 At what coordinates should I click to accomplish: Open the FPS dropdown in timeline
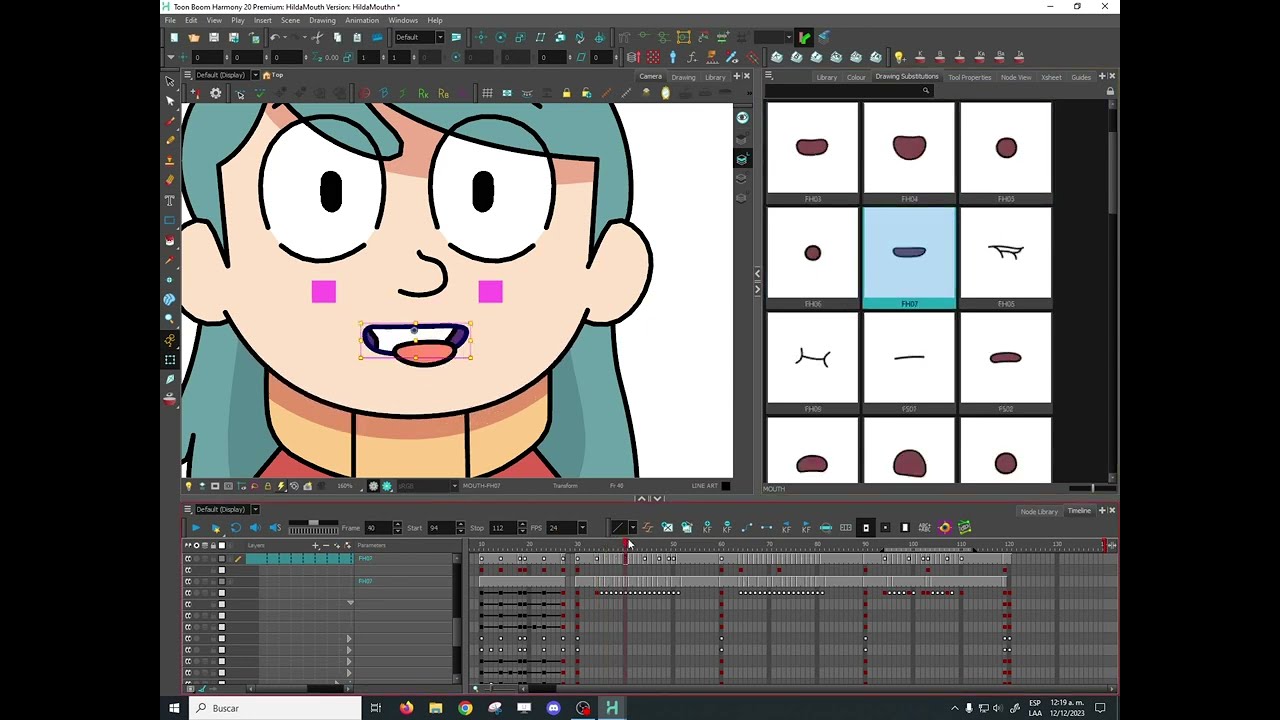pyautogui.click(x=584, y=527)
